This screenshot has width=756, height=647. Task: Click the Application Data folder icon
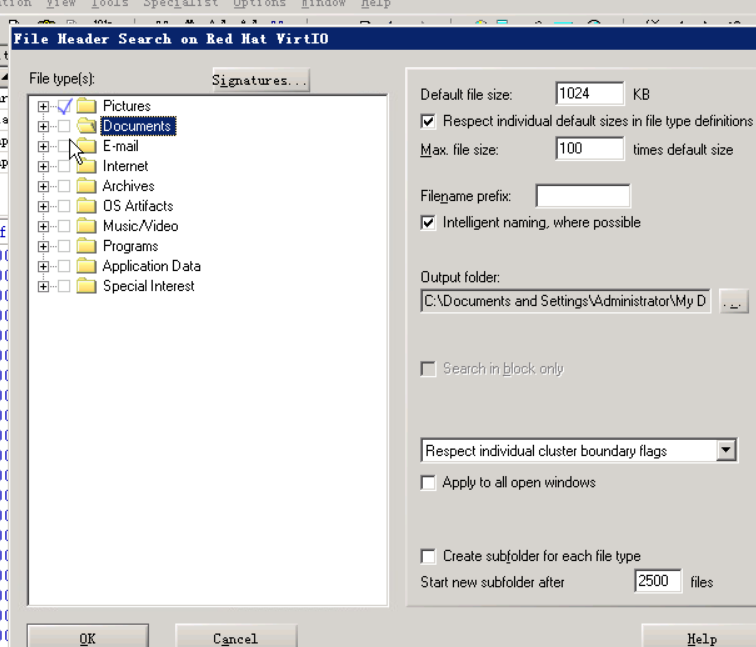[87, 266]
